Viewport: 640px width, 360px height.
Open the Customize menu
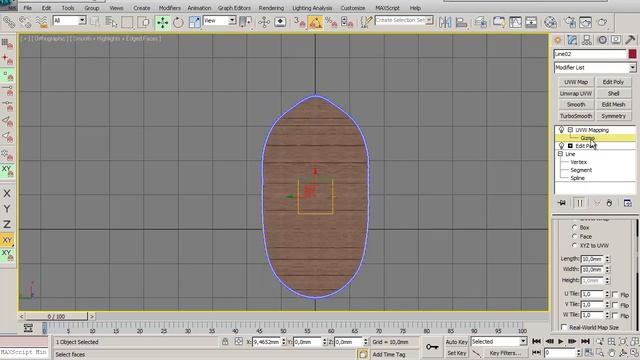(353, 8)
